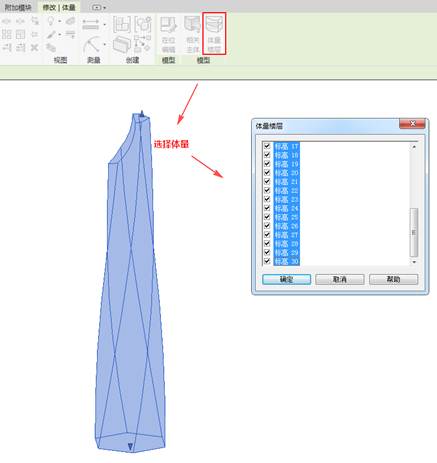The image size is (437, 463).
Task: Click the 体量楼层 (Mass Floors) ribbon icon
Action: (214, 34)
